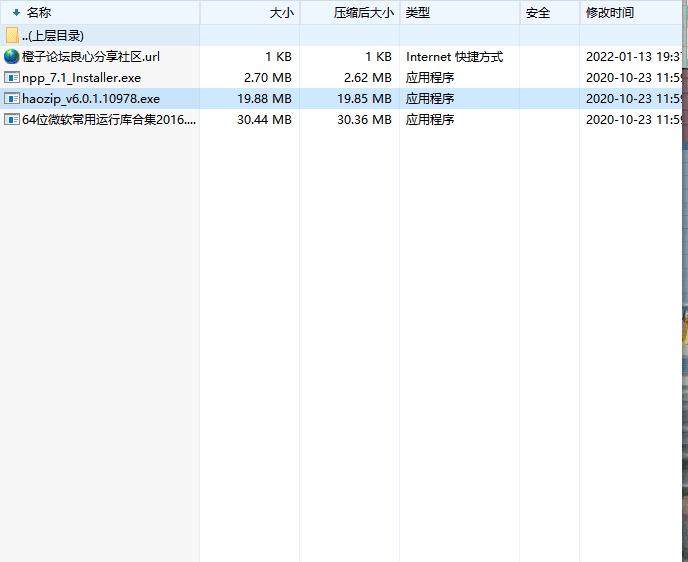The image size is (688, 562).
Task: Click the 2.70 MB size cell
Action: click(268, 78)
